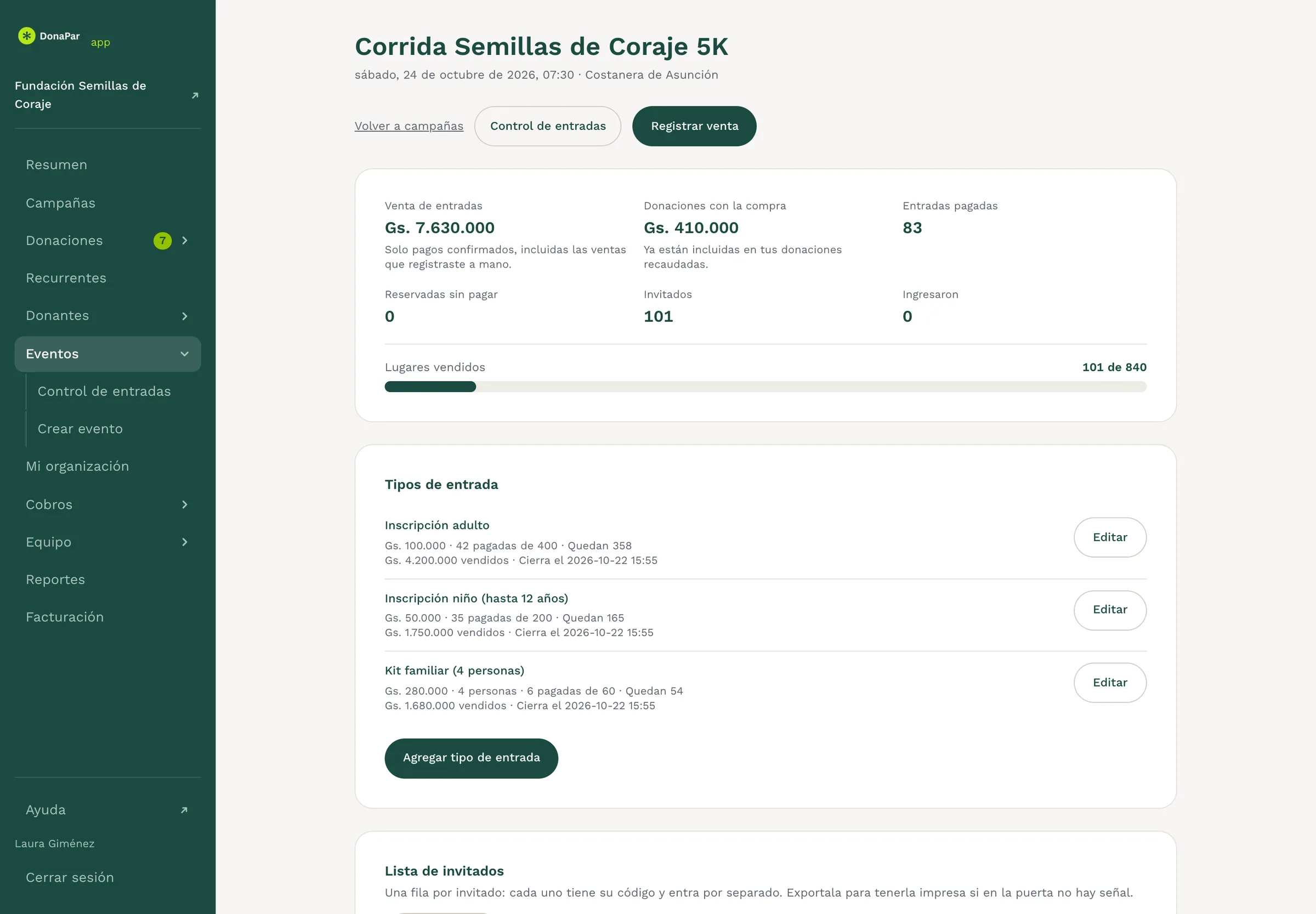Click the Control de entradas outlined button

(x=547, y=126)
